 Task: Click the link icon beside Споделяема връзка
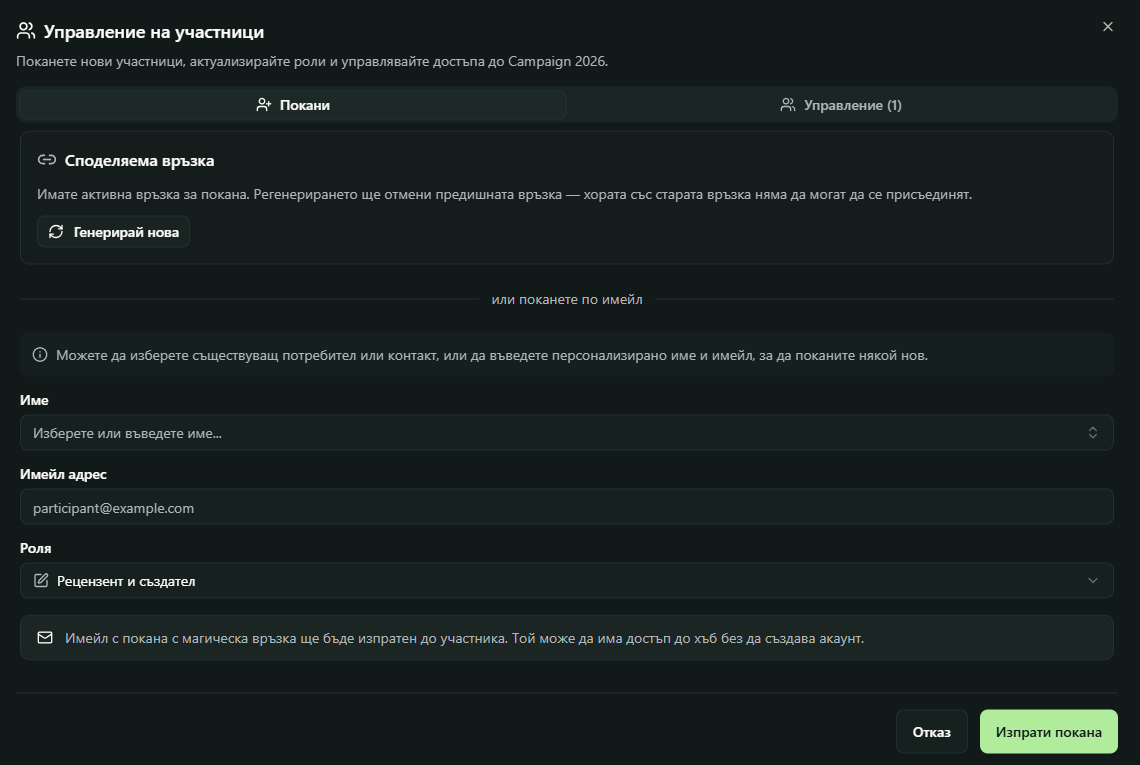pyautogui.click(x=46, y=160)
